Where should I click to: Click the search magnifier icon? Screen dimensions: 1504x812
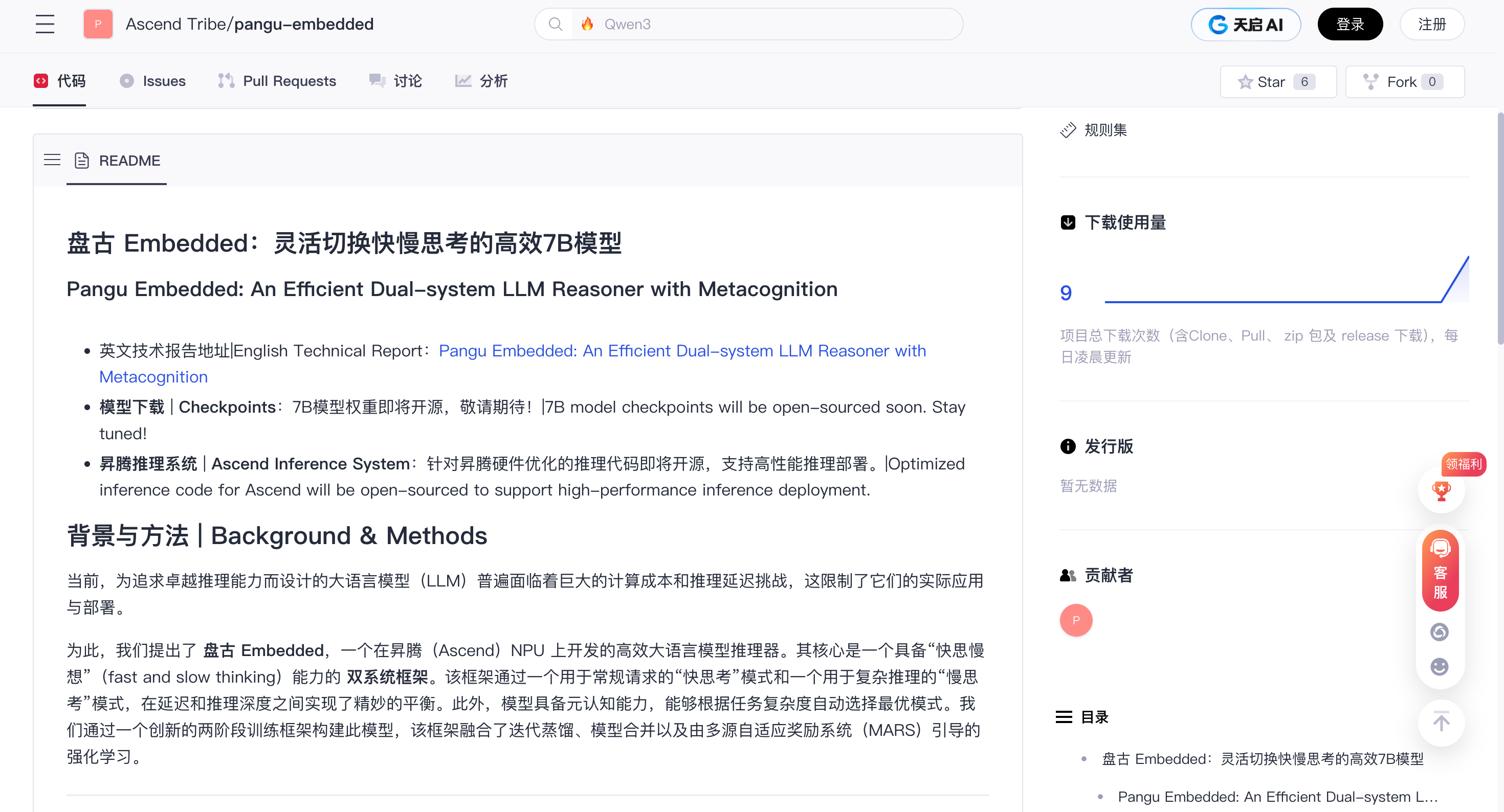click(555, 24)
